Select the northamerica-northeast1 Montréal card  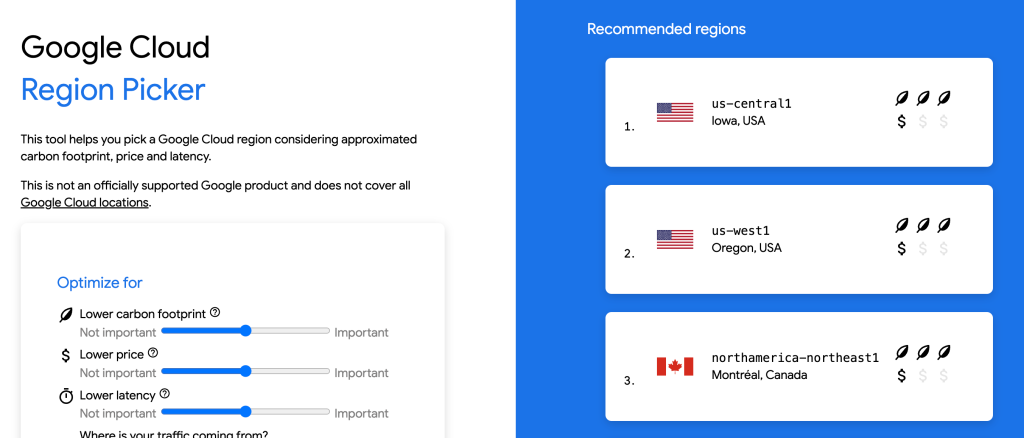798,366
